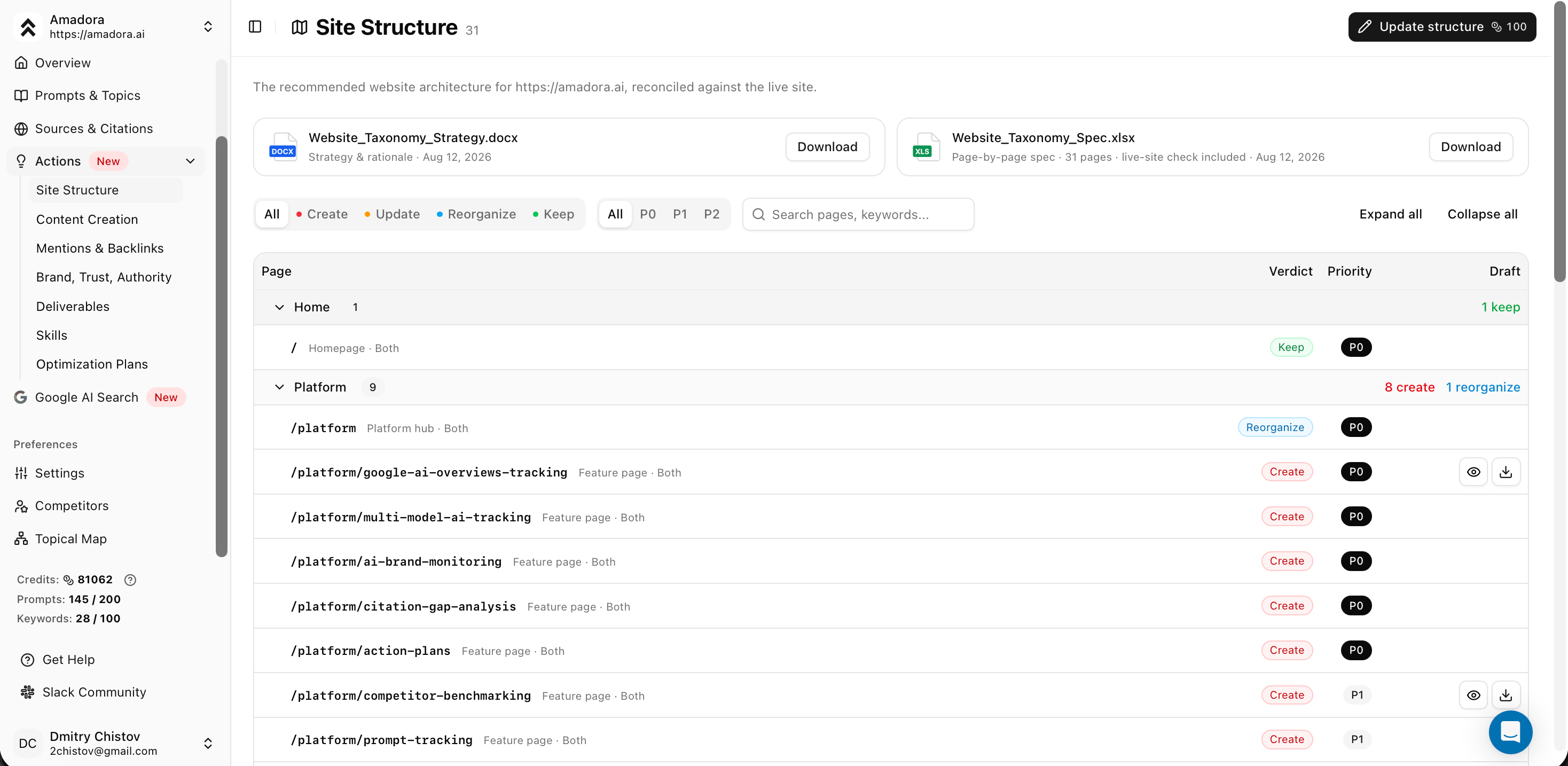Open the Dmitry Chistov account menu
1568x766 pixels.
click(208, 743)
